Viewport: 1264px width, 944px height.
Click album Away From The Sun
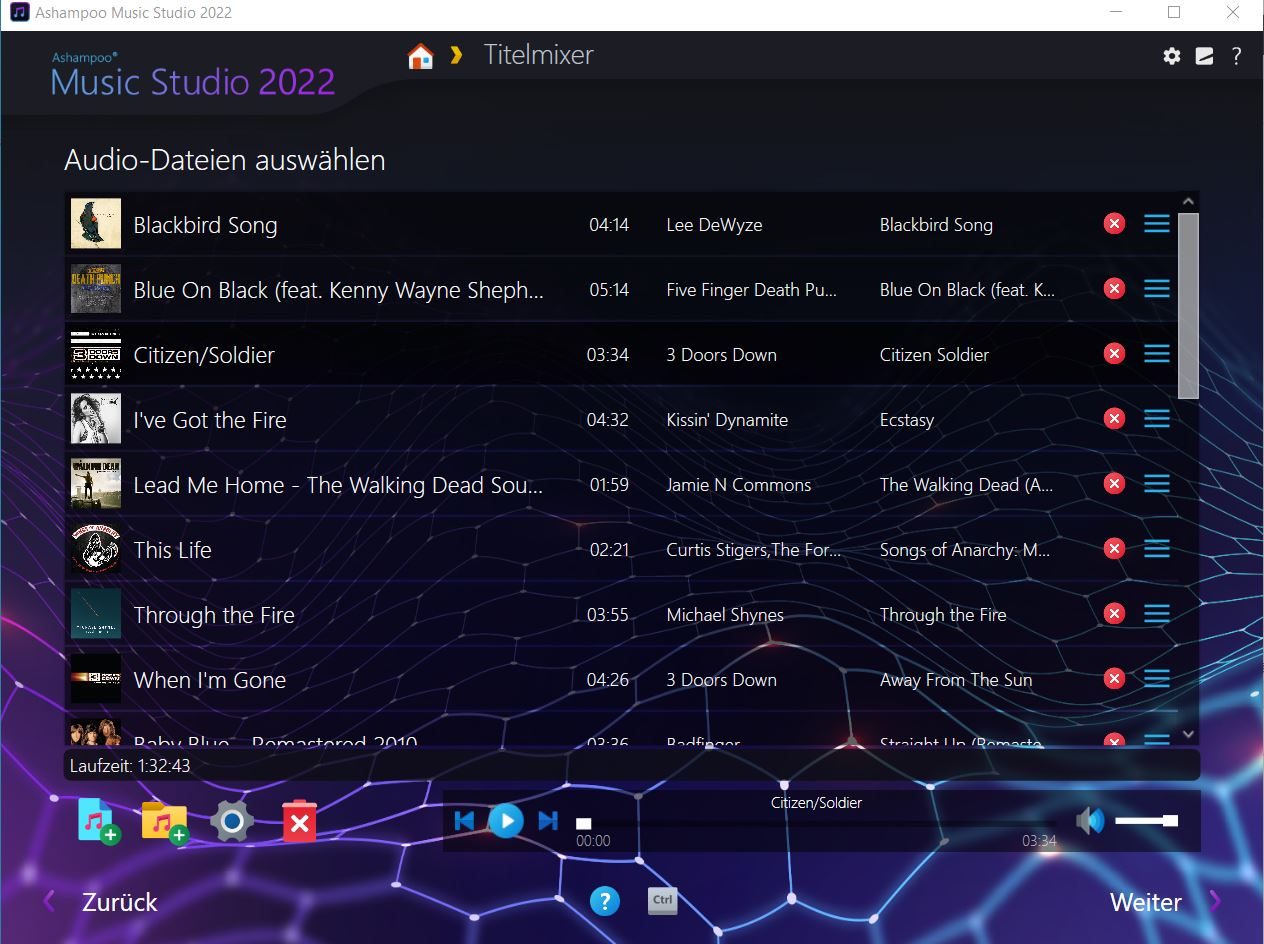pos(956,680)
